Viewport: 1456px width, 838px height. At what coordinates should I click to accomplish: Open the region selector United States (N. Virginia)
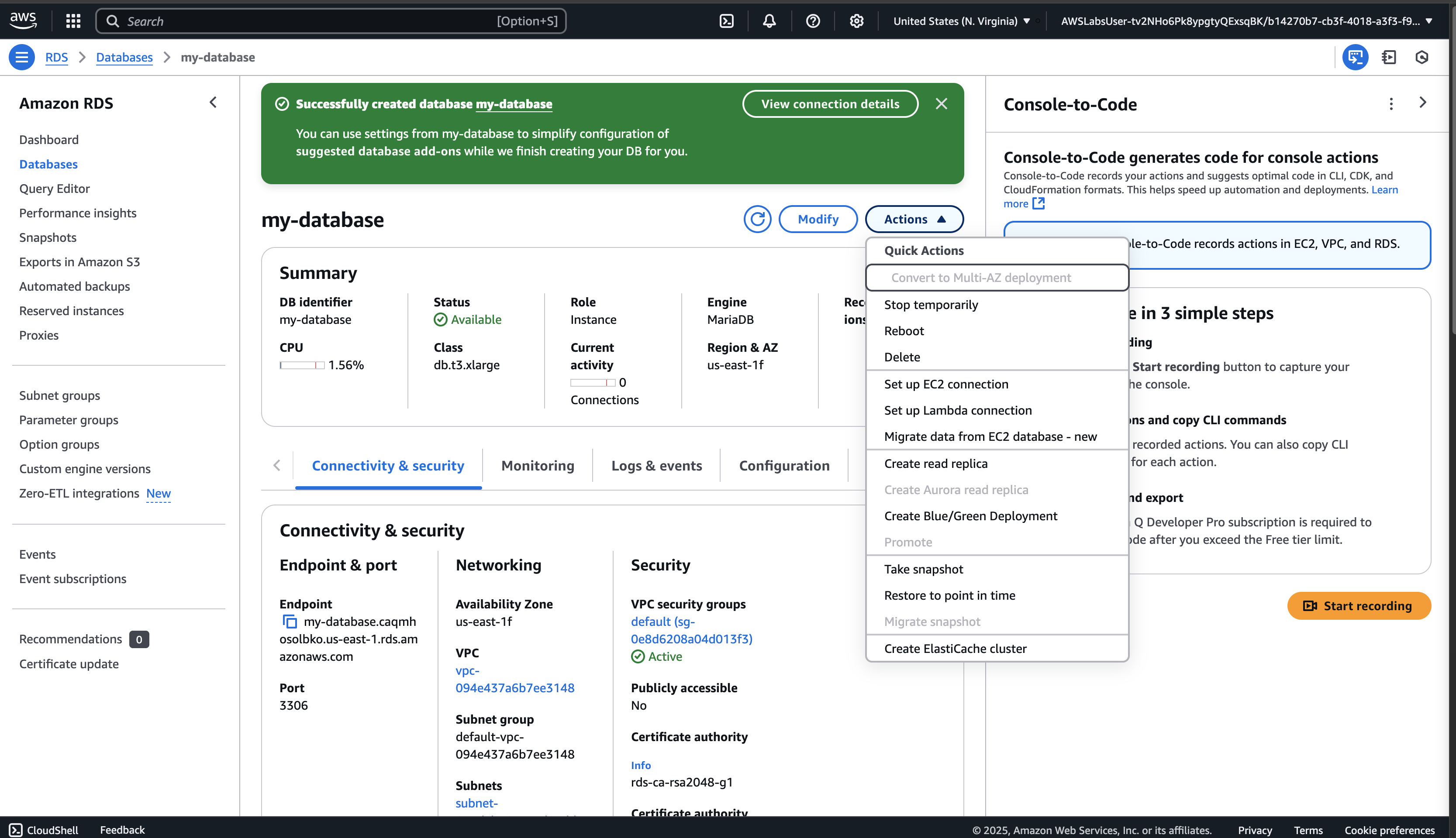coord(962,21)
